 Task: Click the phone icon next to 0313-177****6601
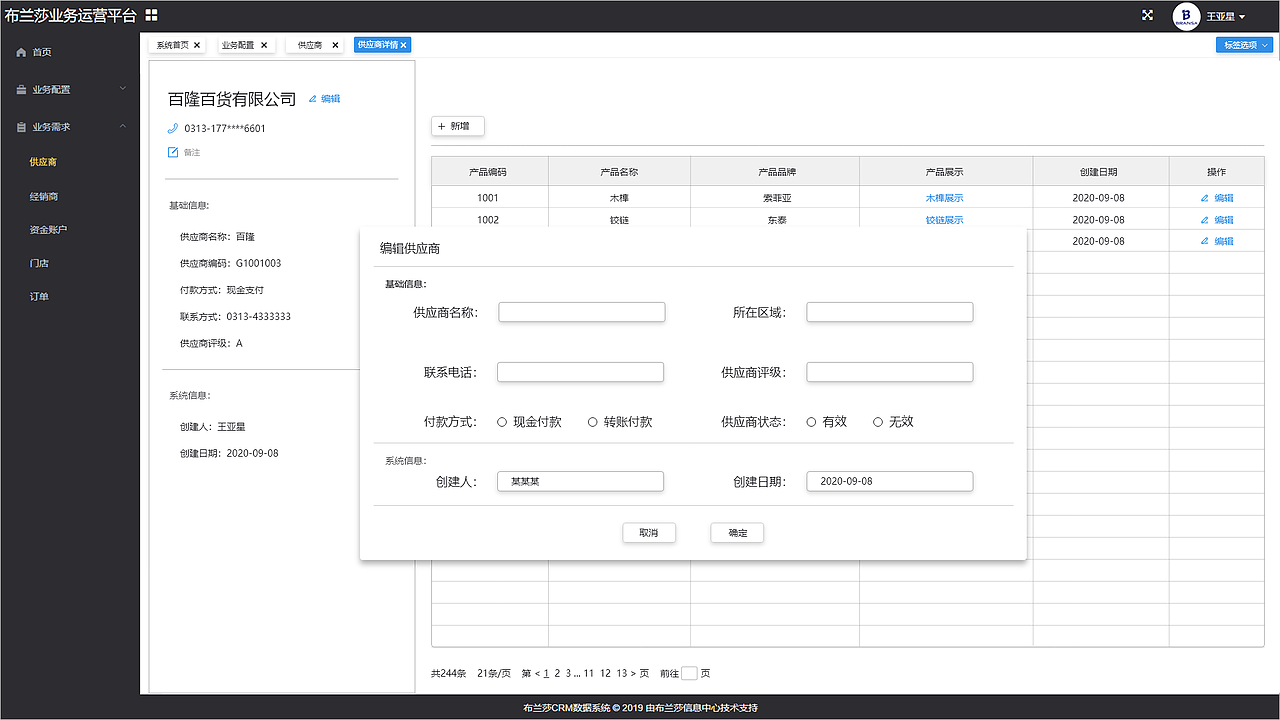pyautogui.click(x=172, y=128)
